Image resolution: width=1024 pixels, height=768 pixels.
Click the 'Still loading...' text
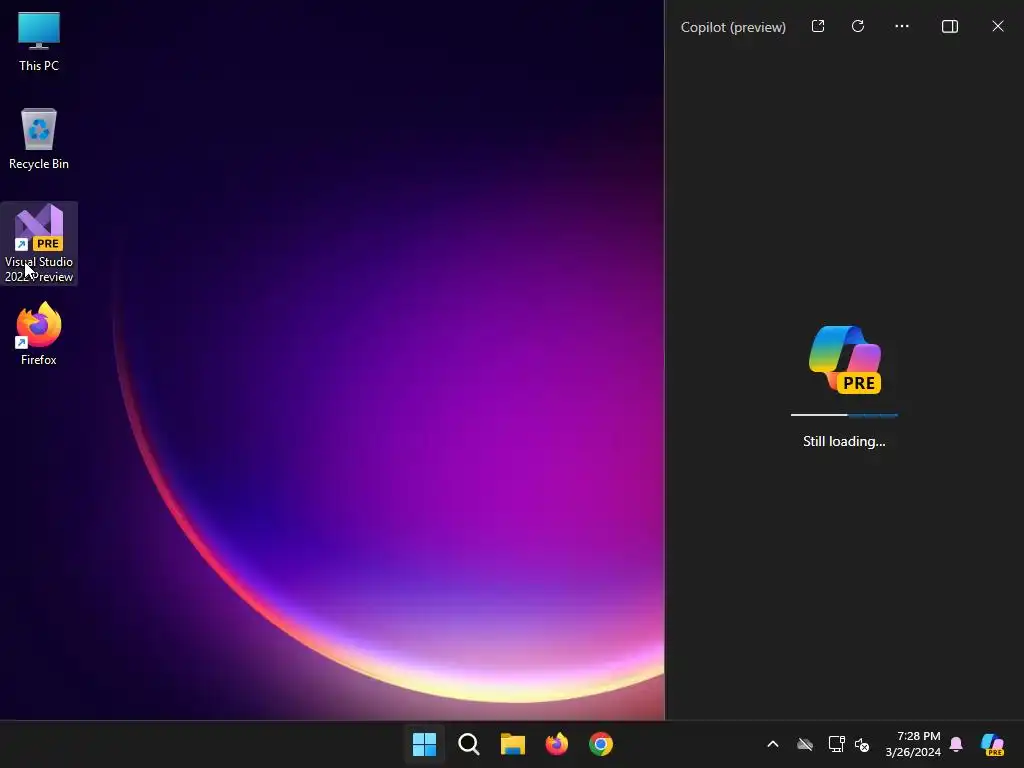[844, 441]
